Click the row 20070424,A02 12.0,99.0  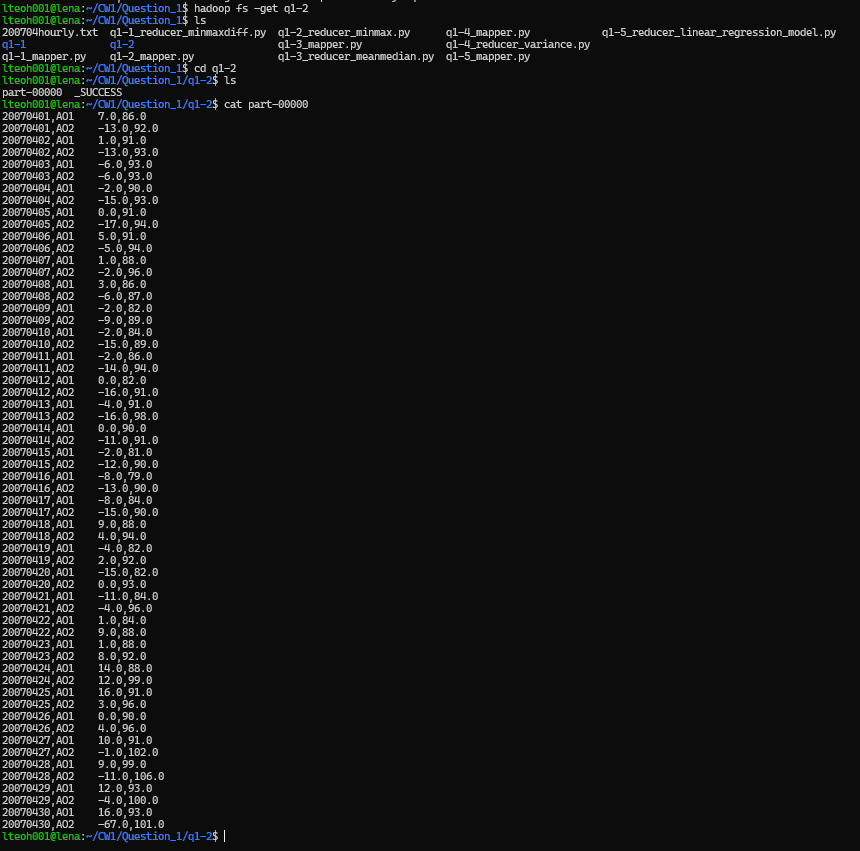point(77,680)
